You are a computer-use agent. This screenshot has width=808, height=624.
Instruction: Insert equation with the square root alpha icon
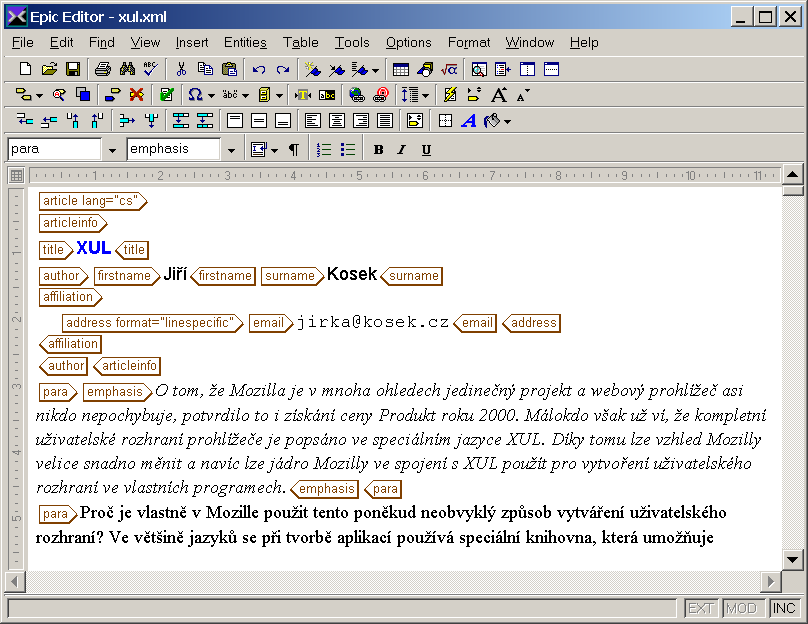(x=449, y=69)
